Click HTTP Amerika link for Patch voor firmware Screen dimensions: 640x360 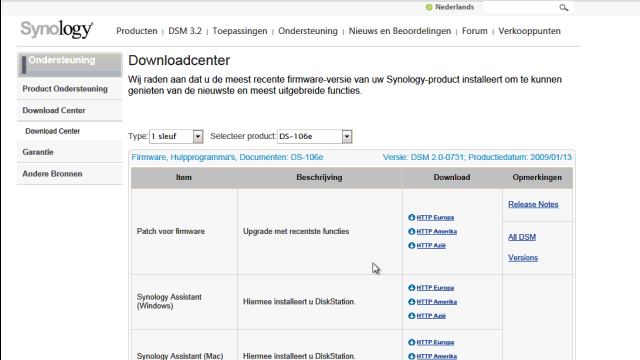coord(437,231)
